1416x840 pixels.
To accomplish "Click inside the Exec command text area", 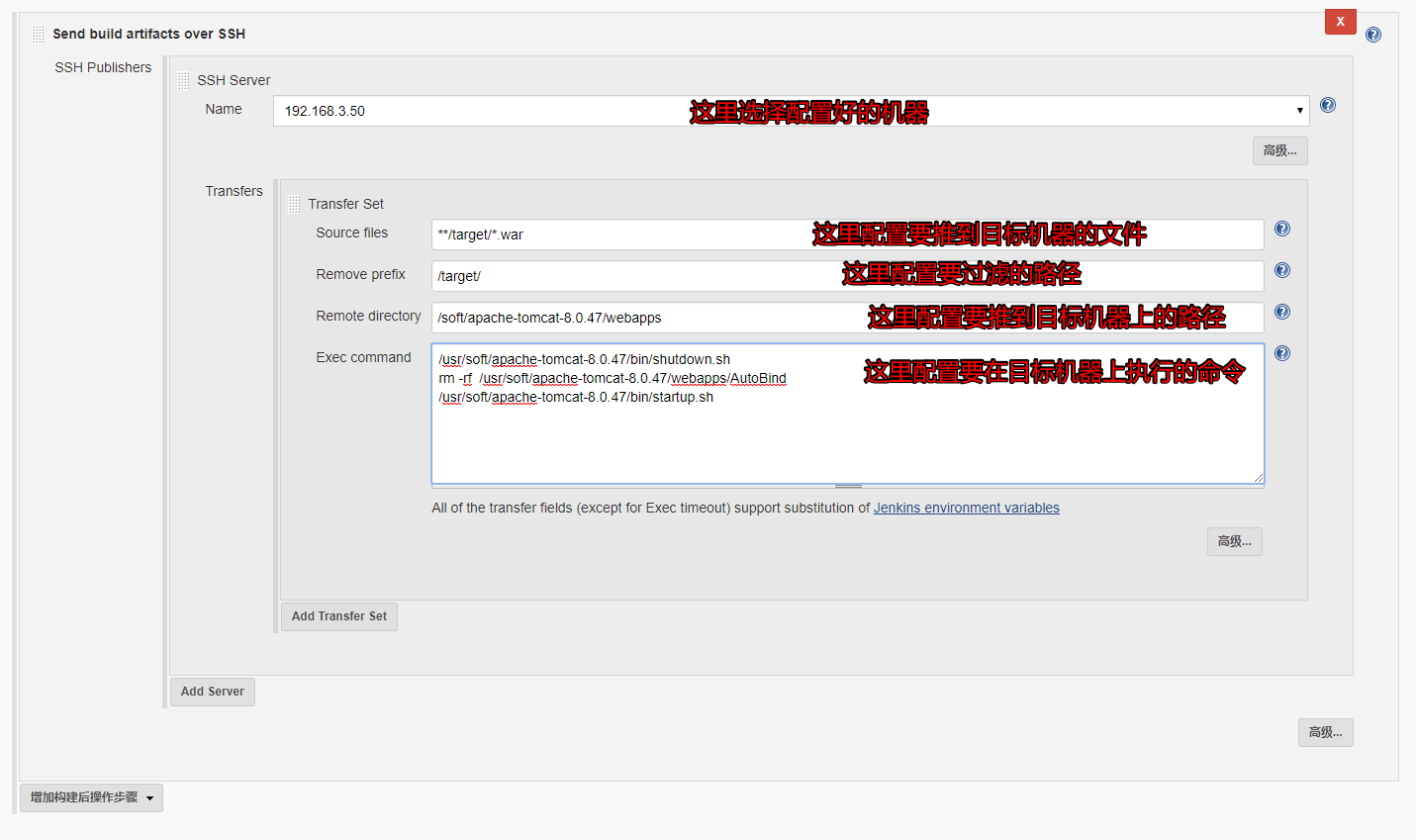I will point(848,414).
